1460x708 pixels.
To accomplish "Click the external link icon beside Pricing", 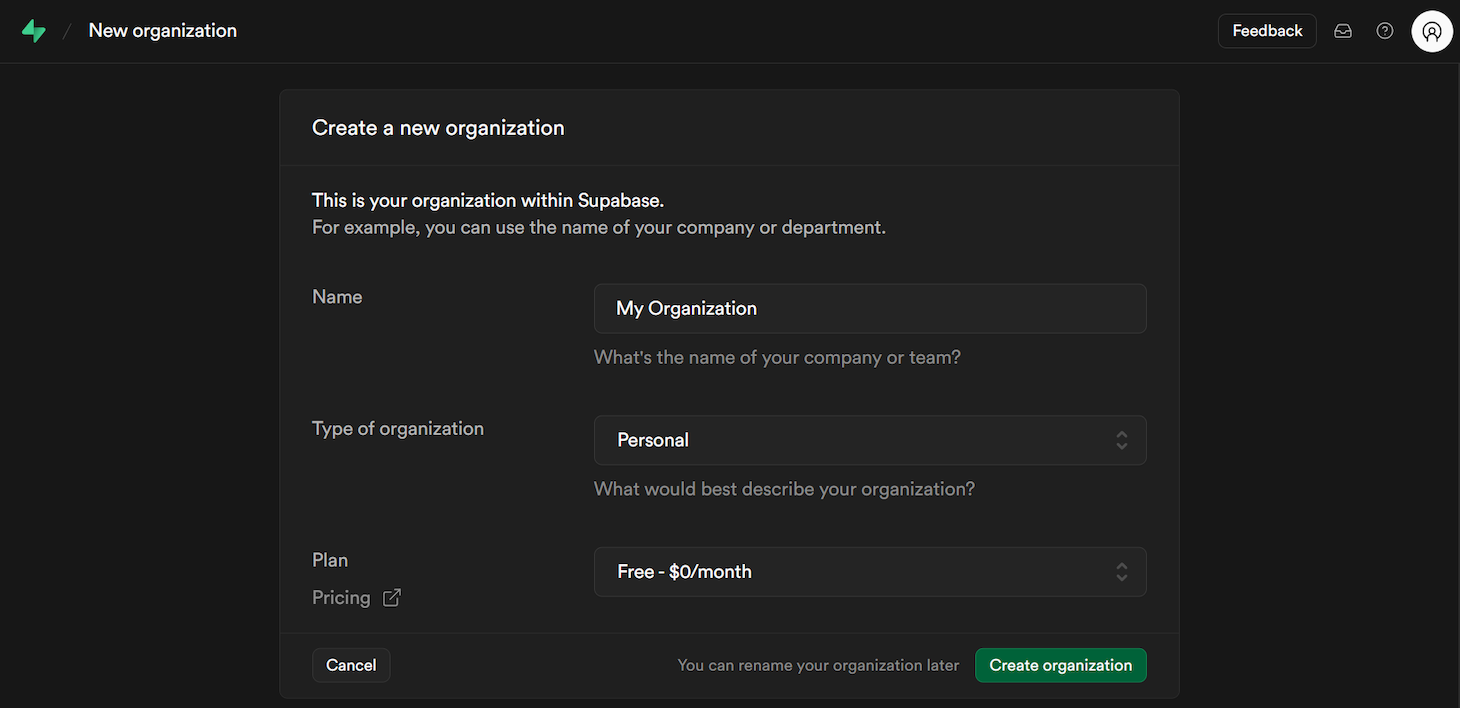I will (392, 598).
